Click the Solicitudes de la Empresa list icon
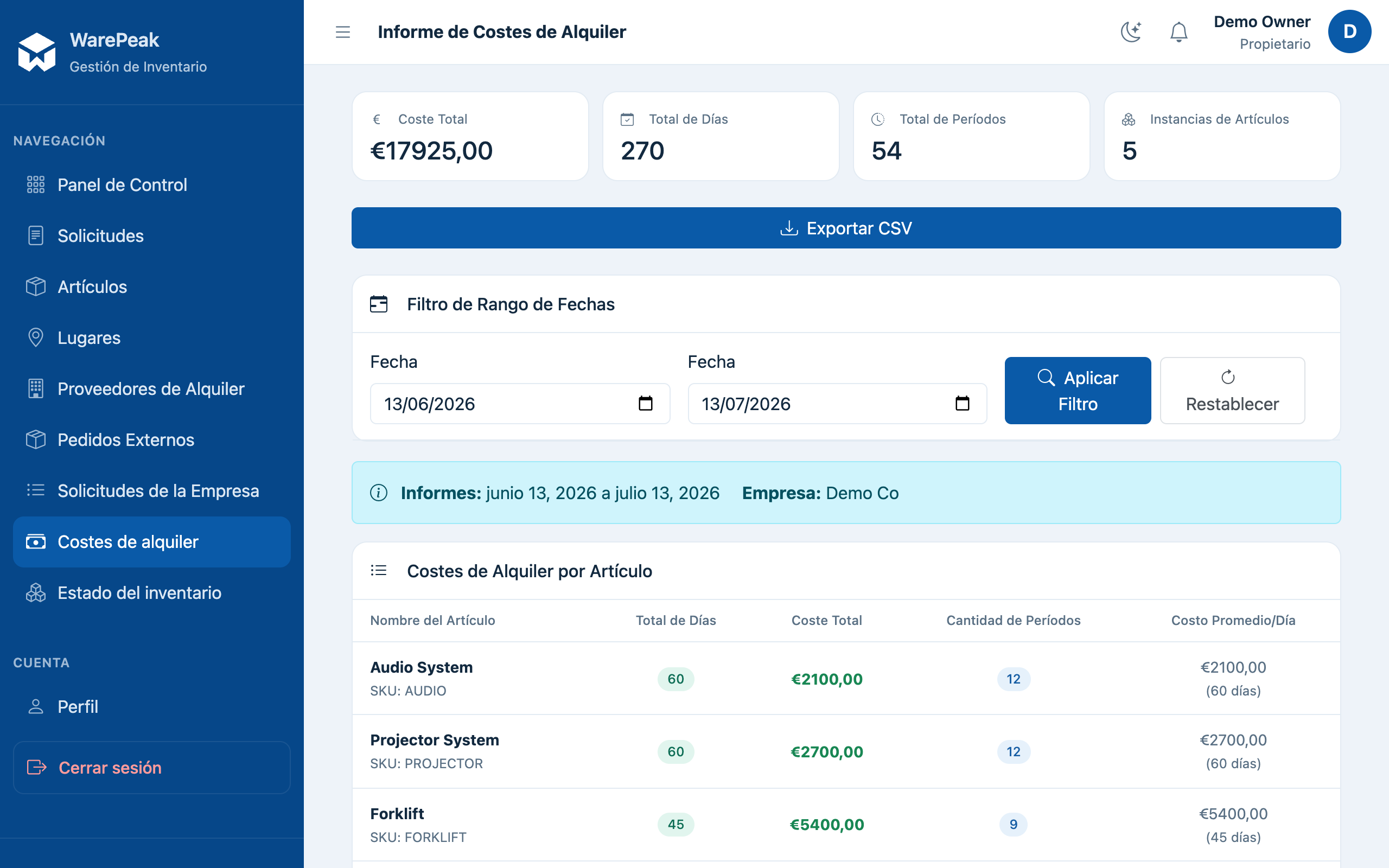This screenshot has width=1389, height=868. point(36,490)
